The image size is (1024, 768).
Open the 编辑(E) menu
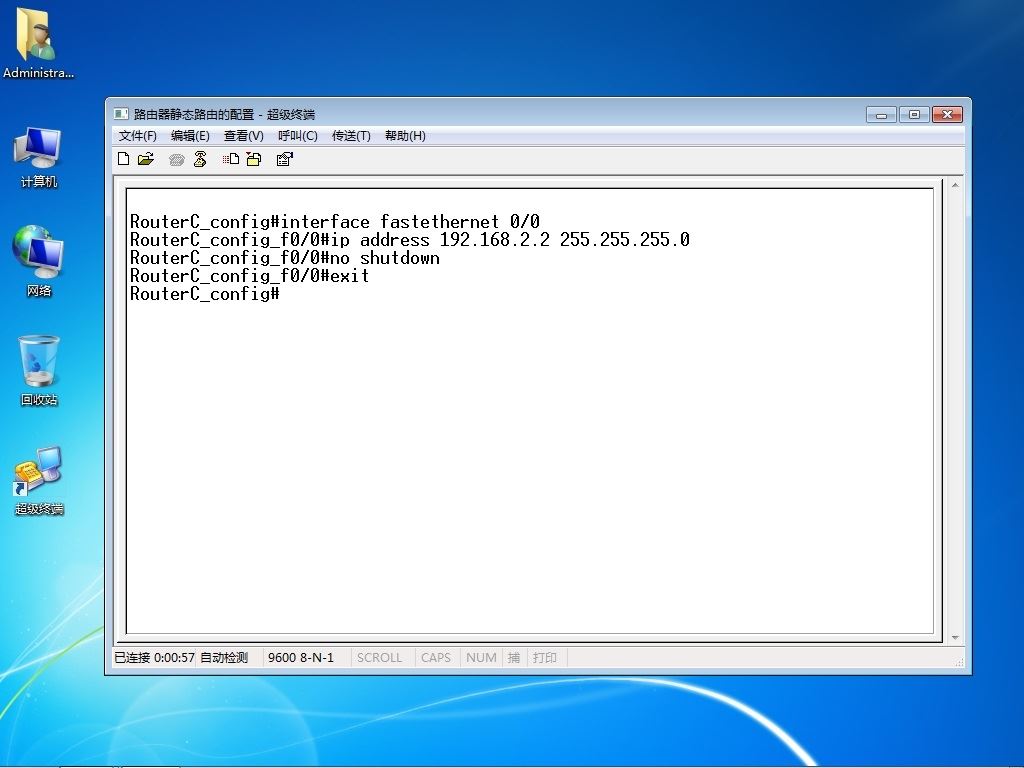click(x=190, y=136)
